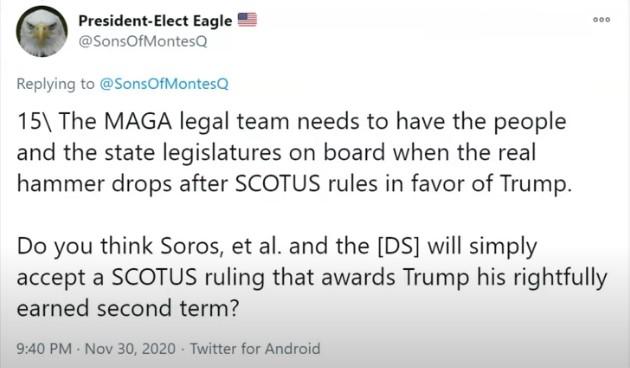Open the 9:40 PM timestamp

(44, 348)
